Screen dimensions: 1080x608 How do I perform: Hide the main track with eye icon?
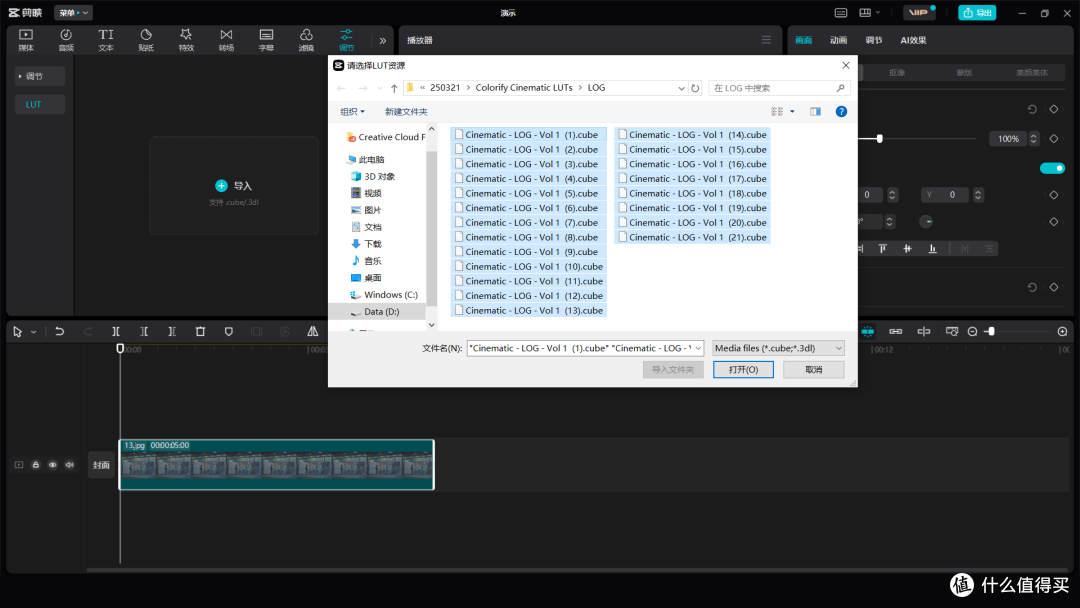coord(52,465)
